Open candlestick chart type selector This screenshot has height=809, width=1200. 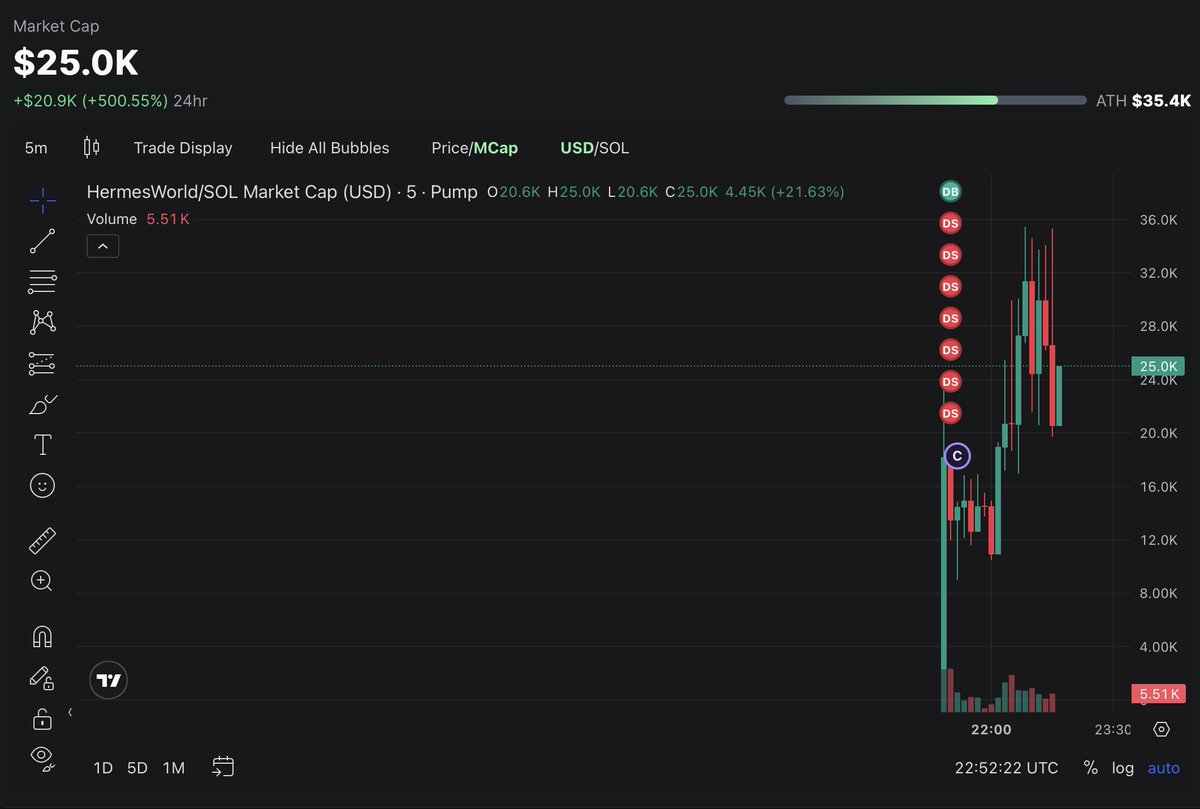coord(91,148)
